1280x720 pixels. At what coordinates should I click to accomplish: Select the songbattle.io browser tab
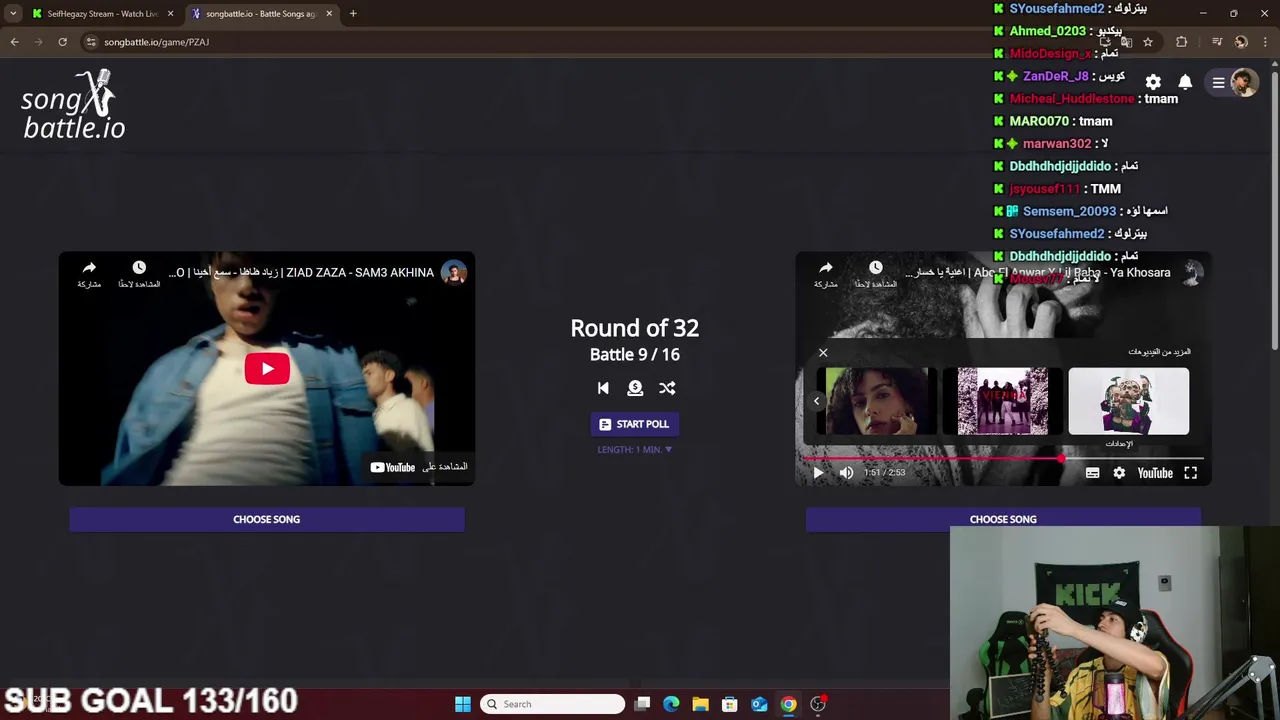pyautogui.click(x=262, y=14)
